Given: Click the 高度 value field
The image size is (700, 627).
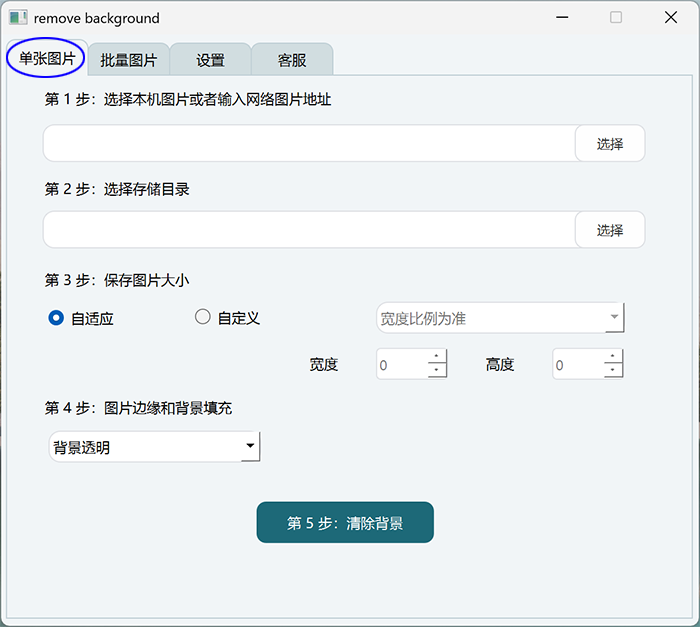Looking at the screenshot, I should (x=578, y=364).
